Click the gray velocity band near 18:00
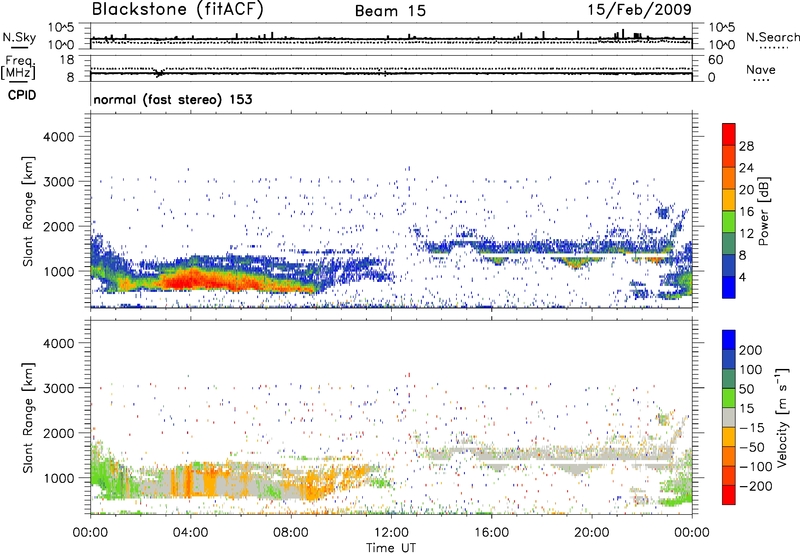The image size is (800, 554). [541, 454]
